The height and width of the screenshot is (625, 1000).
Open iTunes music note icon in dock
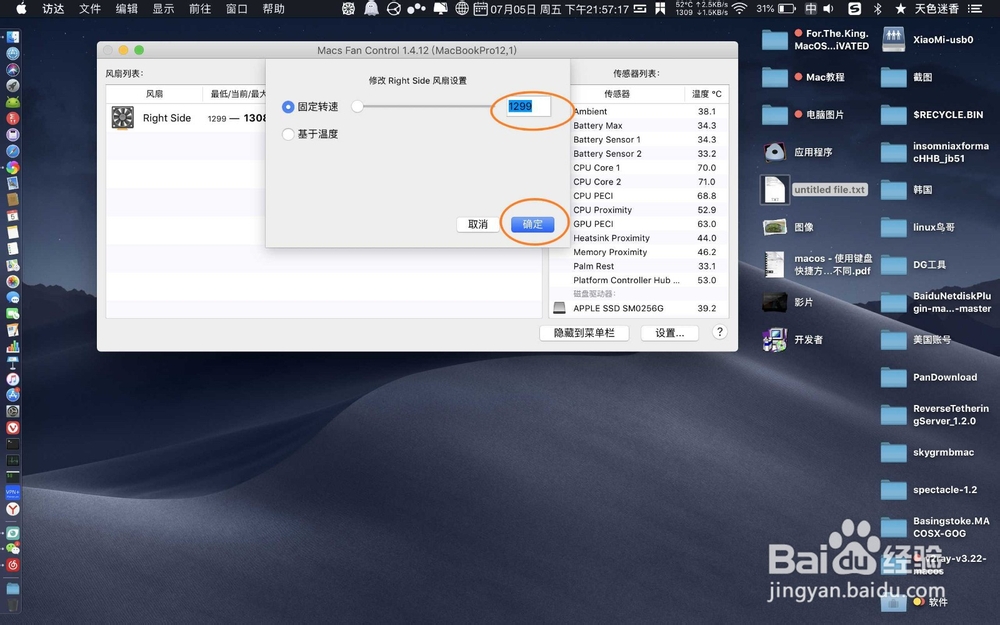point(13,379)
